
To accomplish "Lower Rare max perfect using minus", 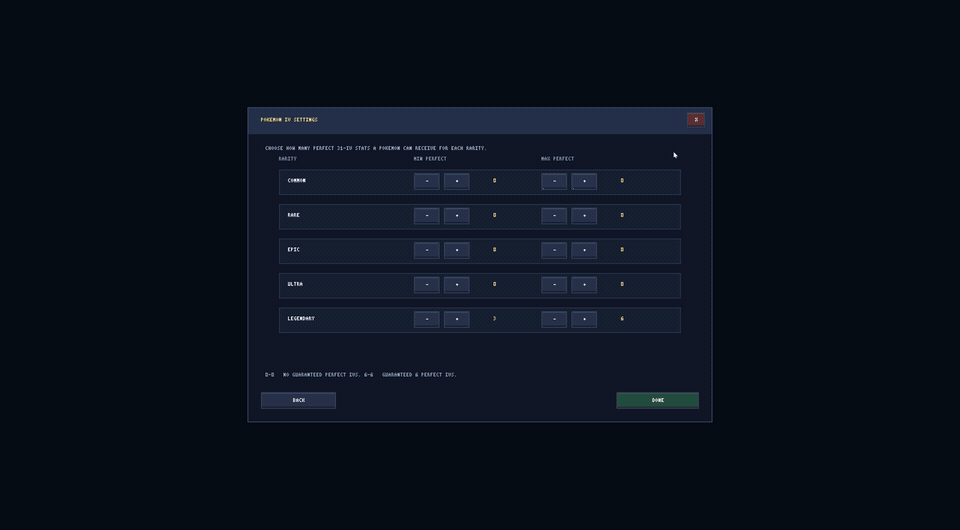I will [553, 215].
